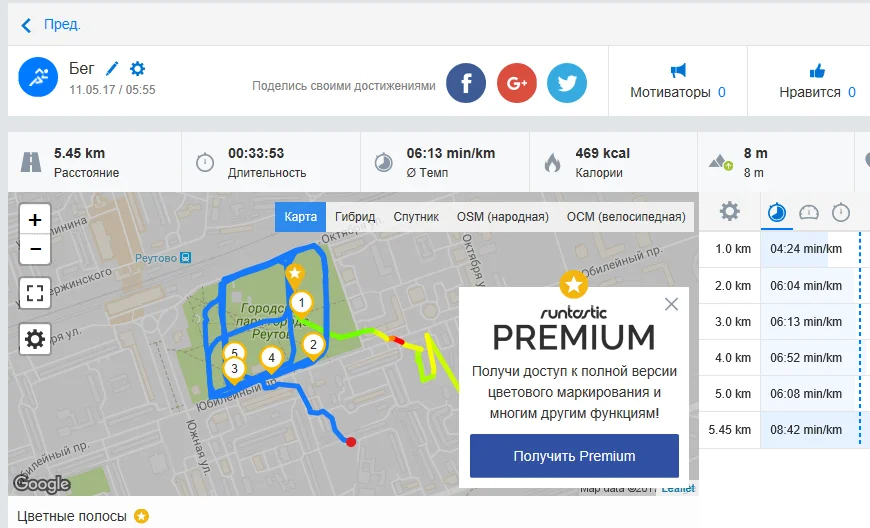
Task: Click the activity date 11.05.17 / 05:55
Action: pos(112,90)
